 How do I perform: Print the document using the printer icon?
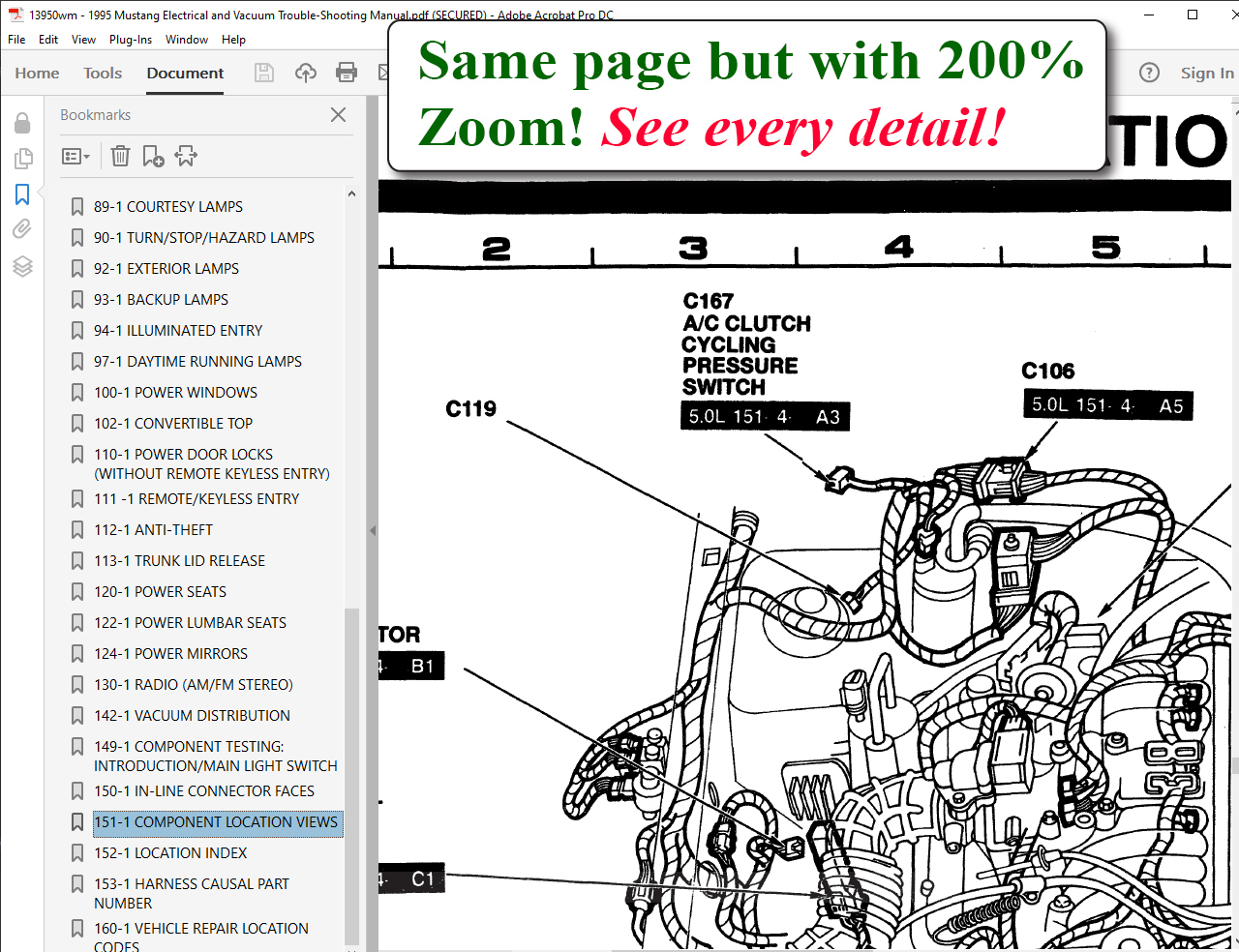[347, 73]
